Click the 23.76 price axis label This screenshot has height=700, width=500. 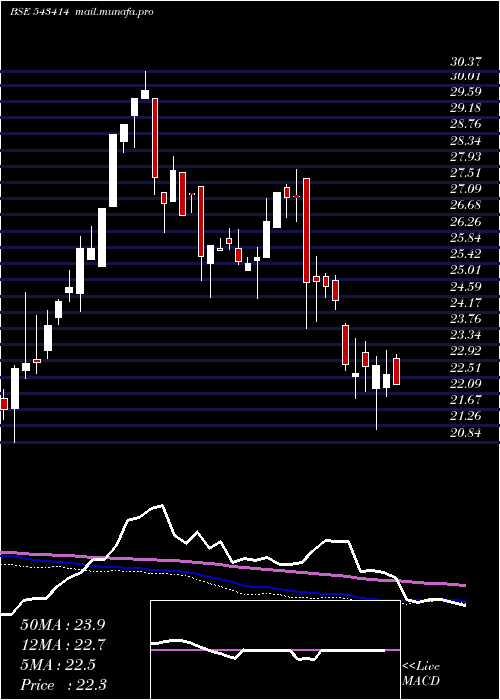(x=465, y=318)
